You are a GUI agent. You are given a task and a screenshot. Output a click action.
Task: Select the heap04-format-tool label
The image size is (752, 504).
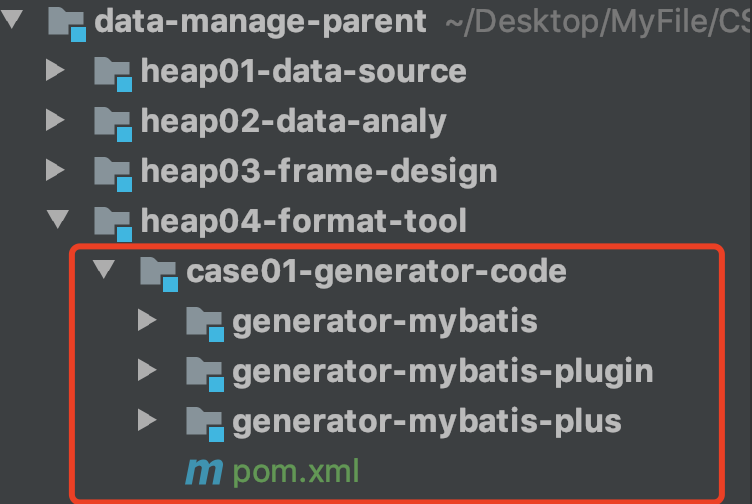[304, 222]
